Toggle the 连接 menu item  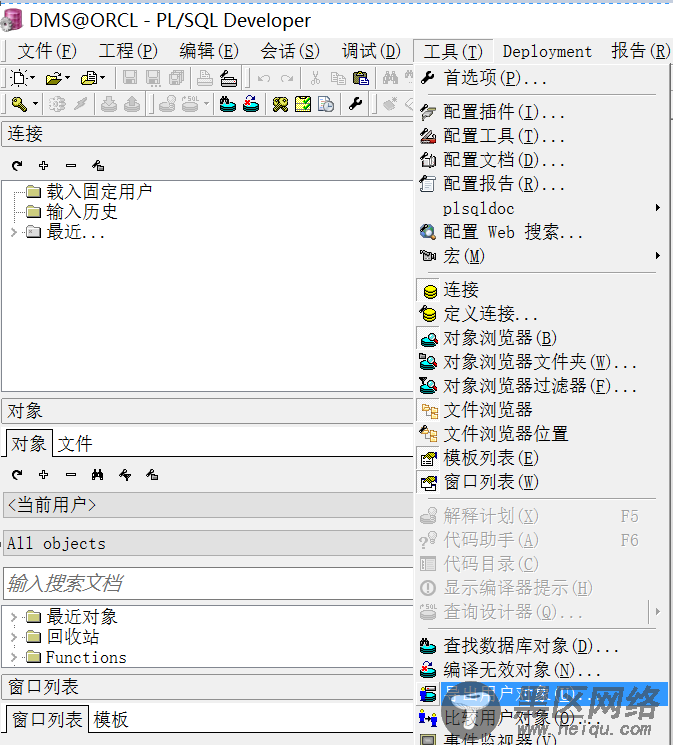pyautogui.click(x=542, y=290)
